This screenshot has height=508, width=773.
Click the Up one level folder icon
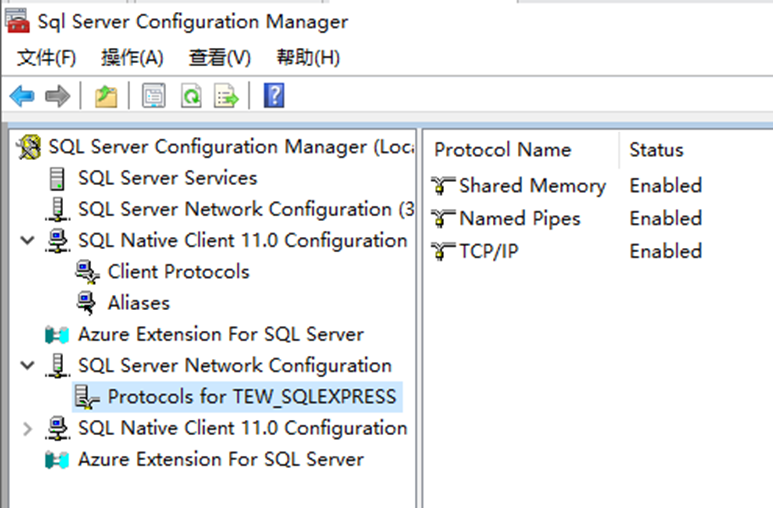click(106, 96)
